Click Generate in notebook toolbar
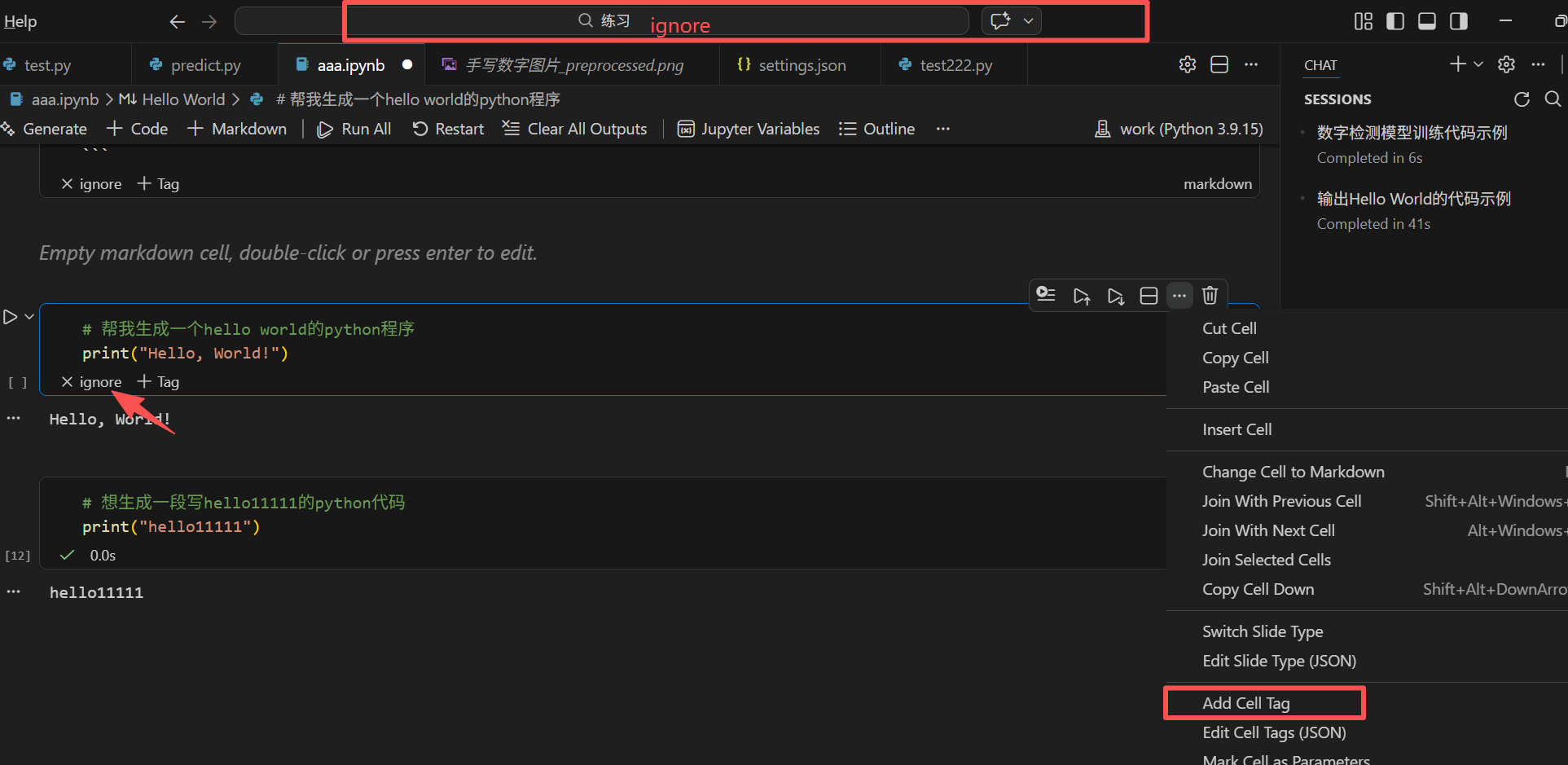This screenshot has width=1568, height=765. click(44, 129)
